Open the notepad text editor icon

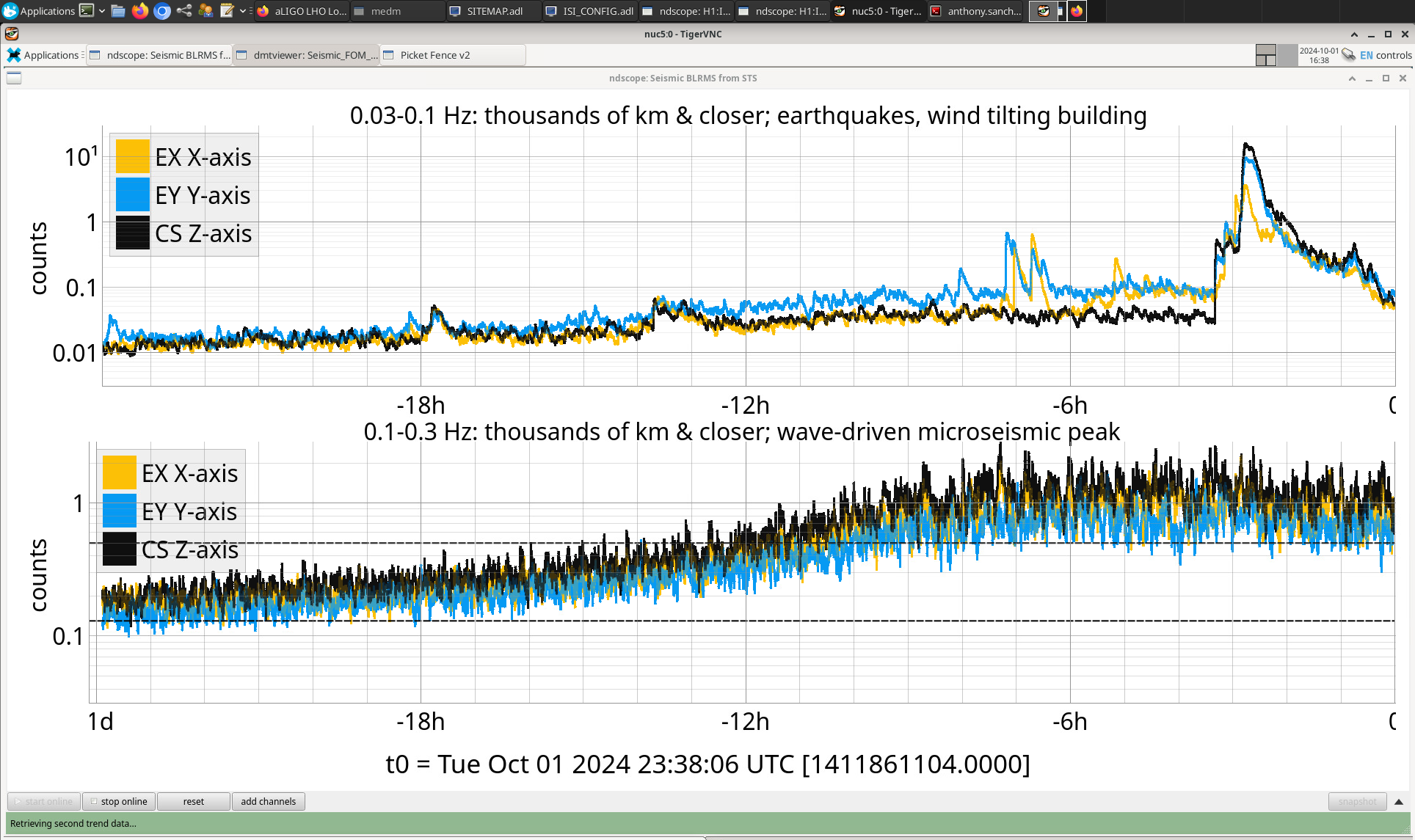[x=228, y=11]
